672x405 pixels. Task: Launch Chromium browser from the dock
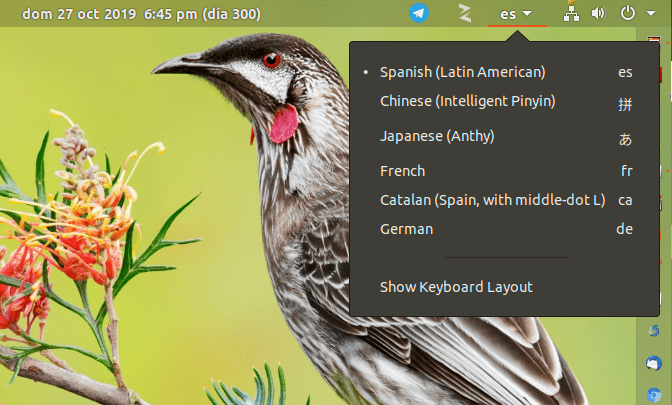[654, 395]
